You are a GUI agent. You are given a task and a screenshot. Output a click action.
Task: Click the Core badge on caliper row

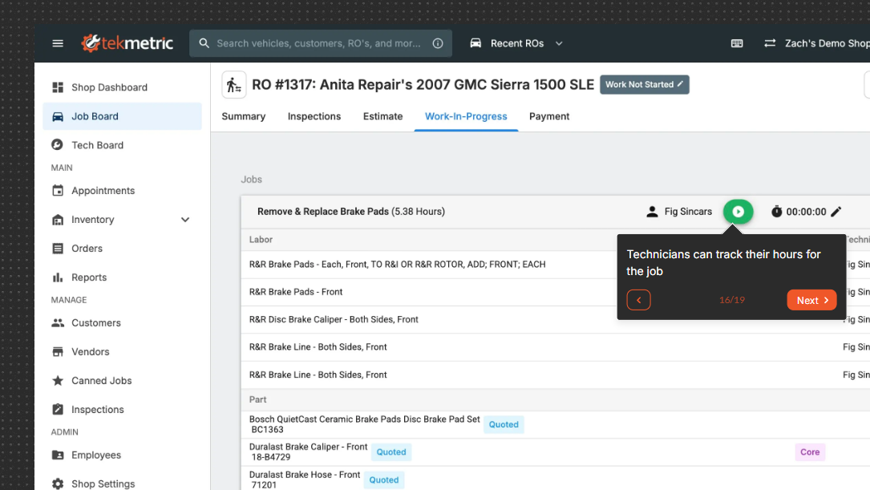click(810, 452)
